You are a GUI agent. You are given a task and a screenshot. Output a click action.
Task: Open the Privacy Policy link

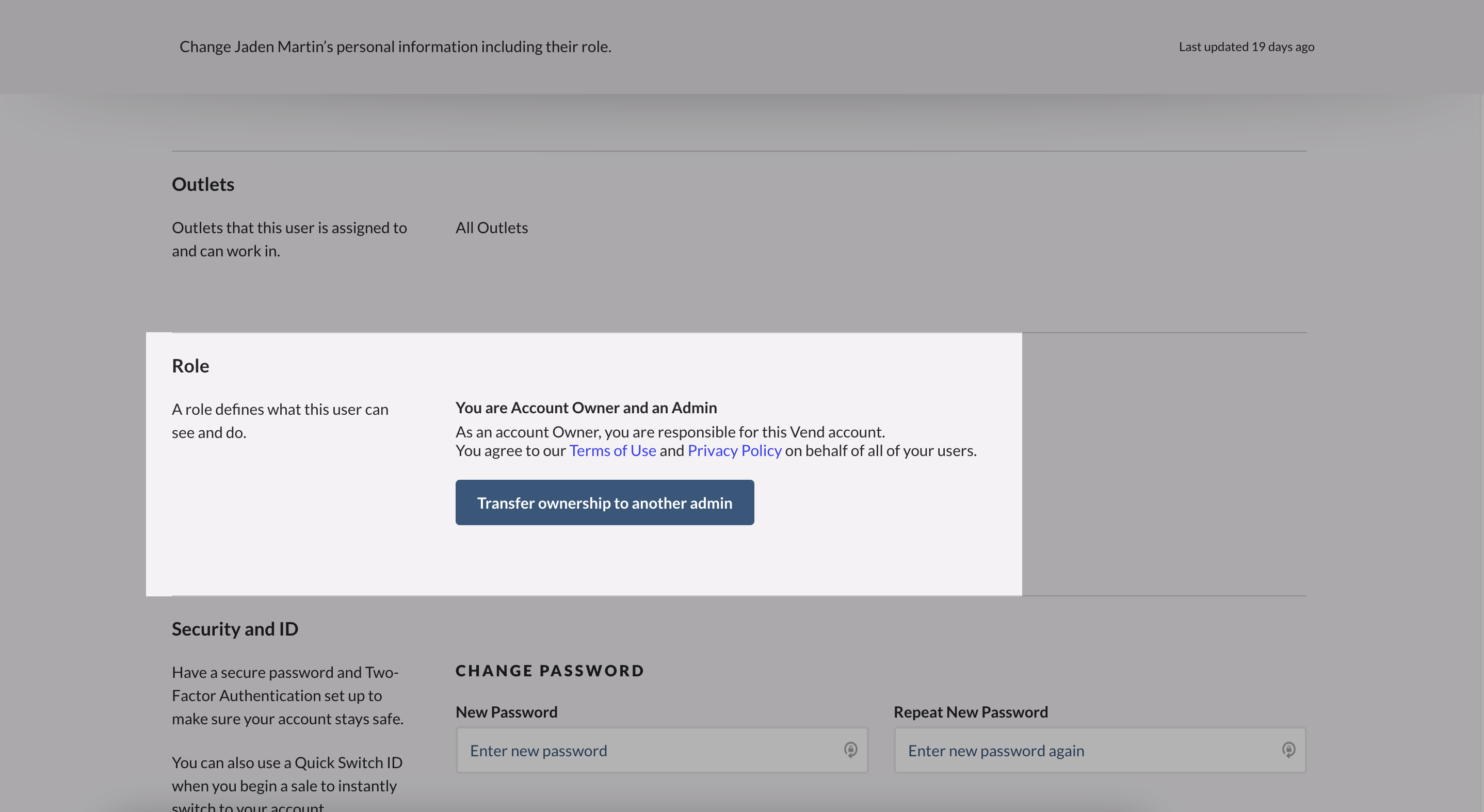(734, 450)
